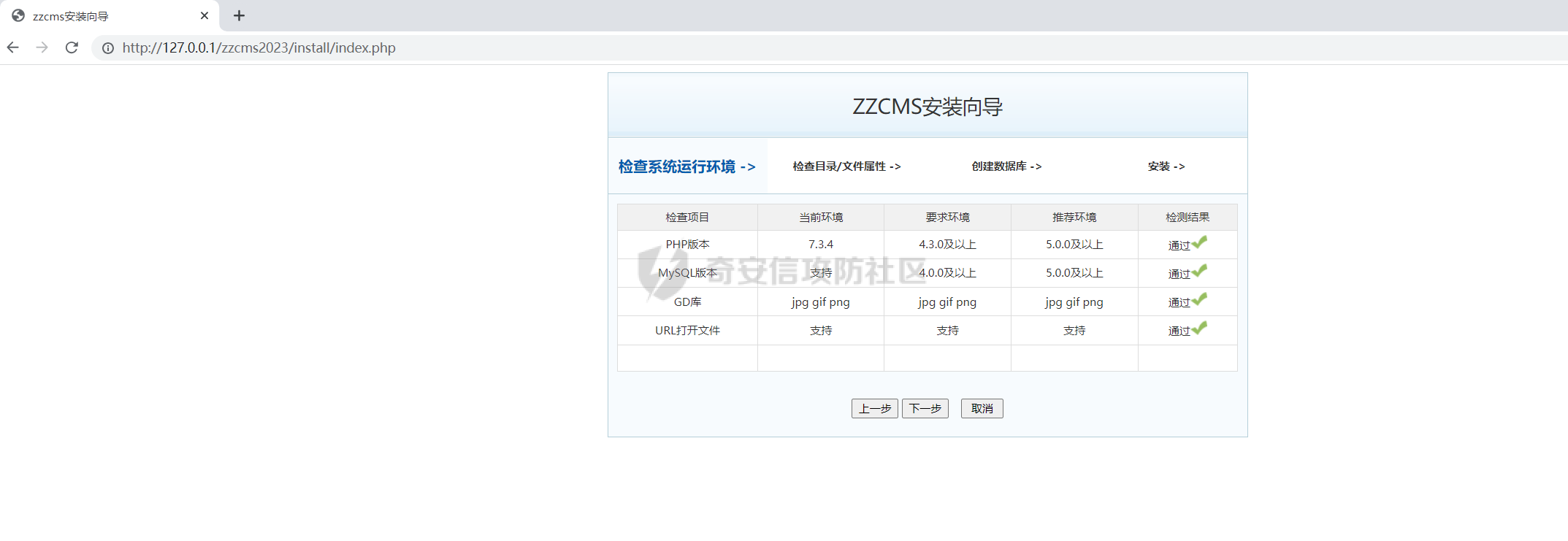Click the green check for URL打开文件
1568x541 pixels.
point(1200,327)
